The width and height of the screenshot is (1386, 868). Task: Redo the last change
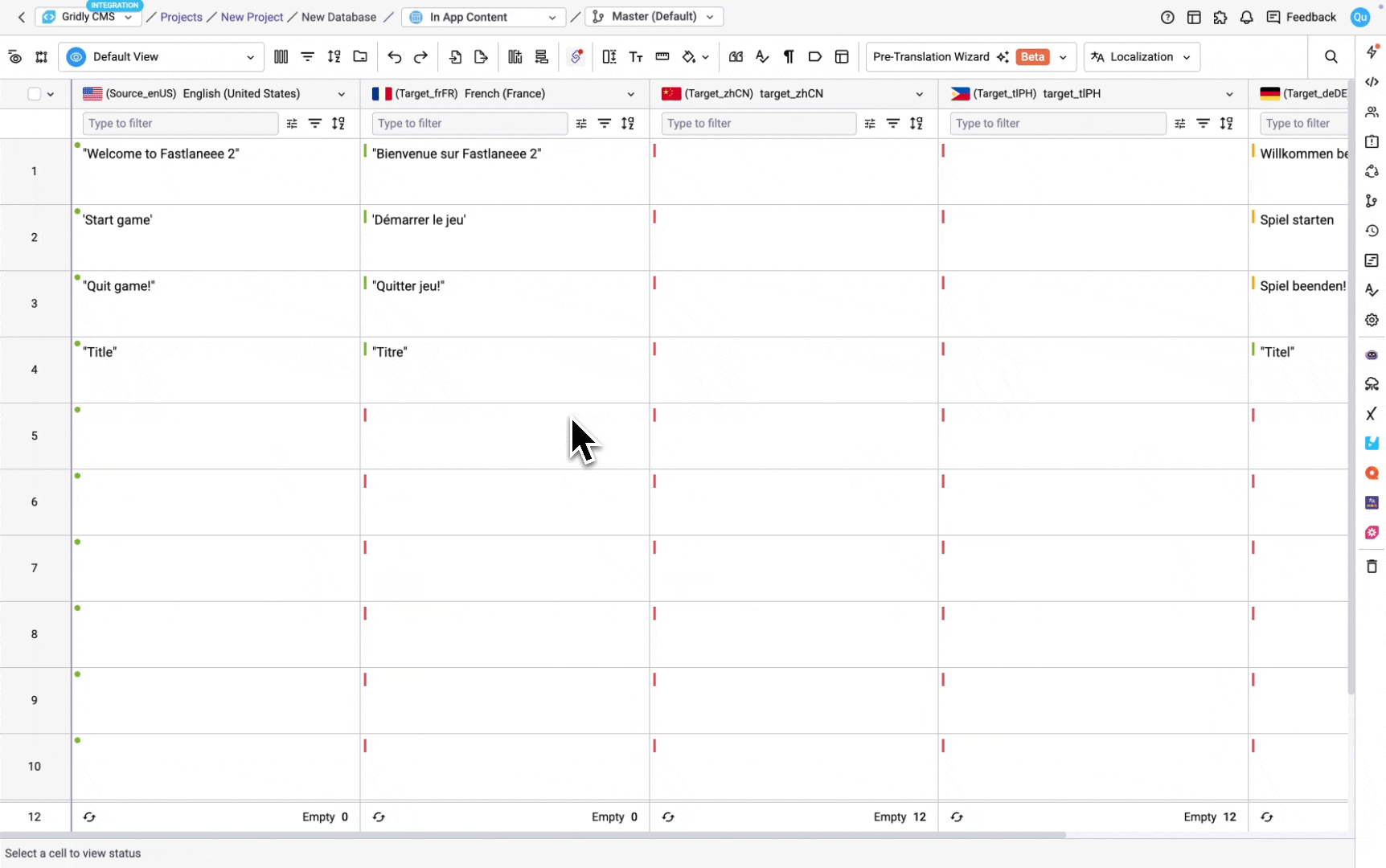click(420, 56)
